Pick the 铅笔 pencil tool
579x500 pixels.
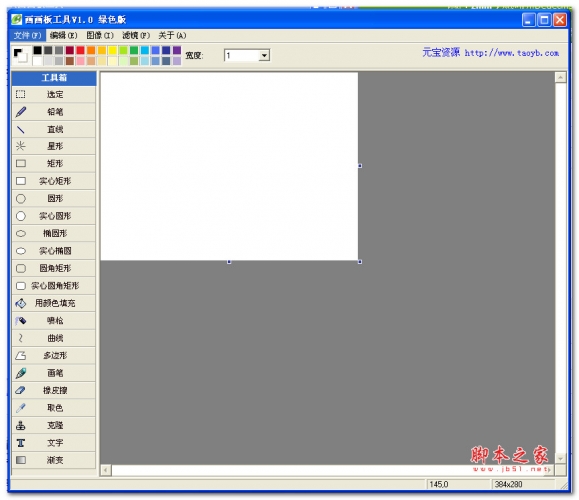click(x=54, y=112)
